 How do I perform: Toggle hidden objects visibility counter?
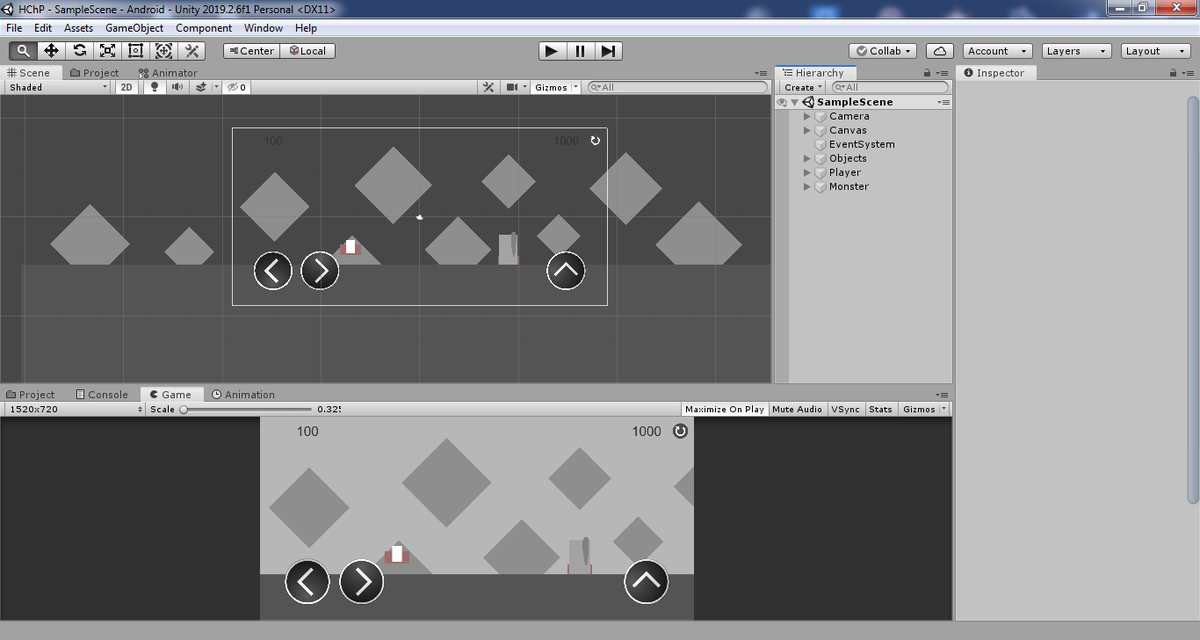click(236, 87)
